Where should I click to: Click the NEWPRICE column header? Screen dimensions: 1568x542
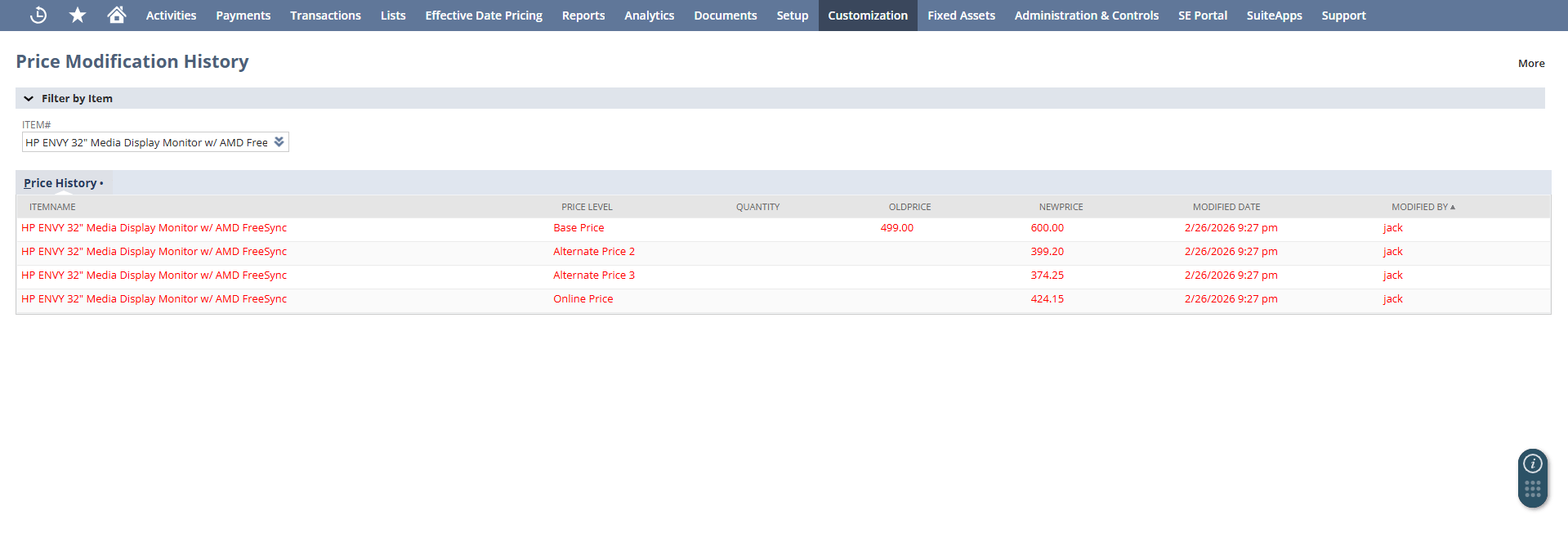point(1061,207)
